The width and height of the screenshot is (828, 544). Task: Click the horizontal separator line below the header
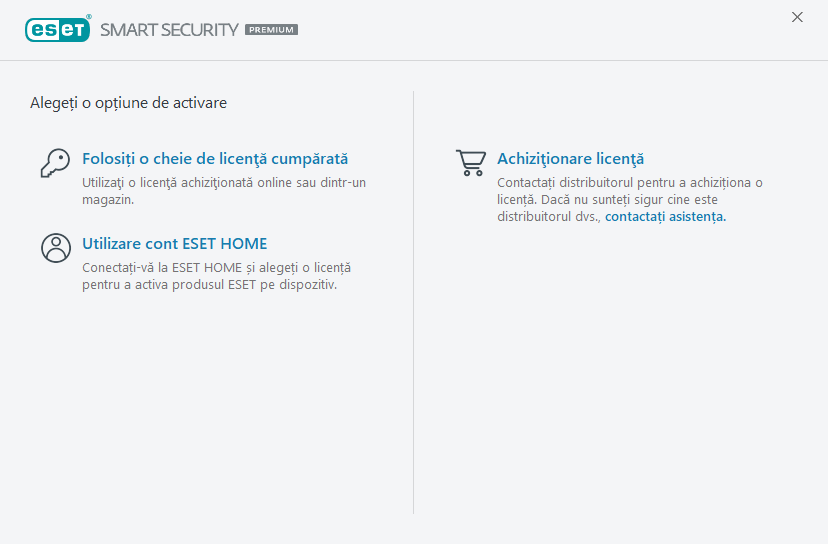414,61
